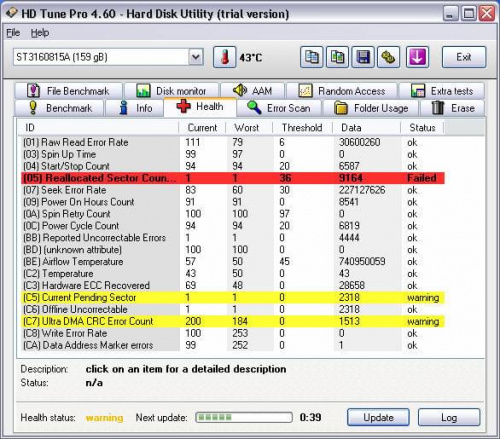Click the 0:39 countdown timer

tap(310, 417)
